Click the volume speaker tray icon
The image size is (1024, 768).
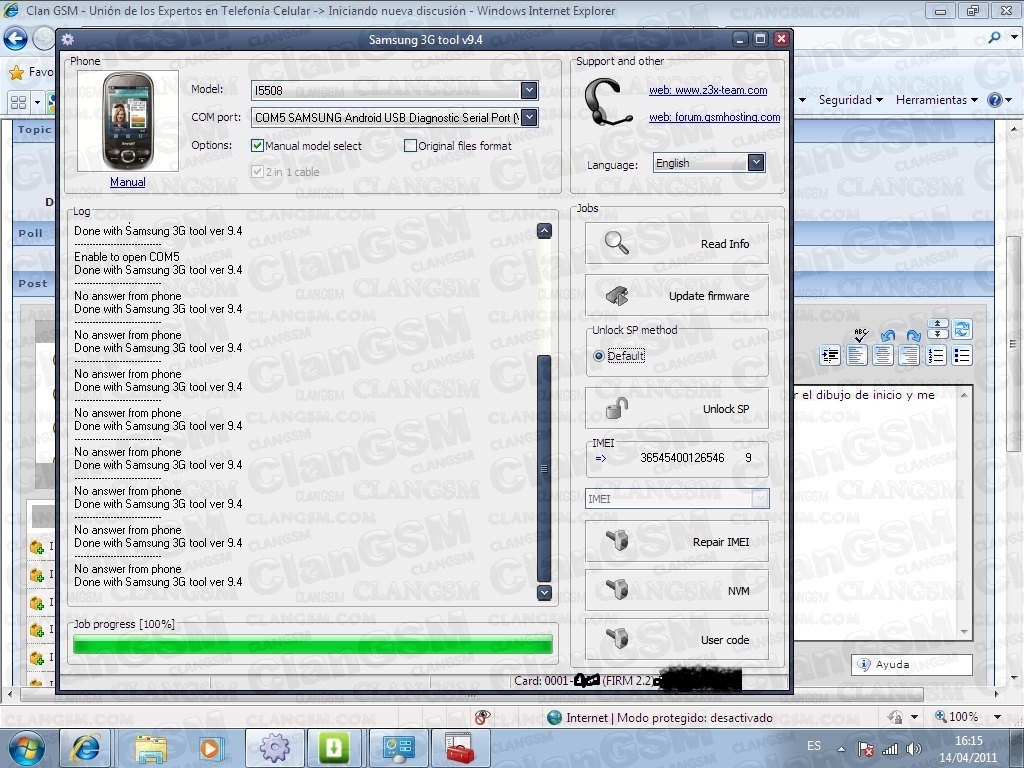[914, 749]
